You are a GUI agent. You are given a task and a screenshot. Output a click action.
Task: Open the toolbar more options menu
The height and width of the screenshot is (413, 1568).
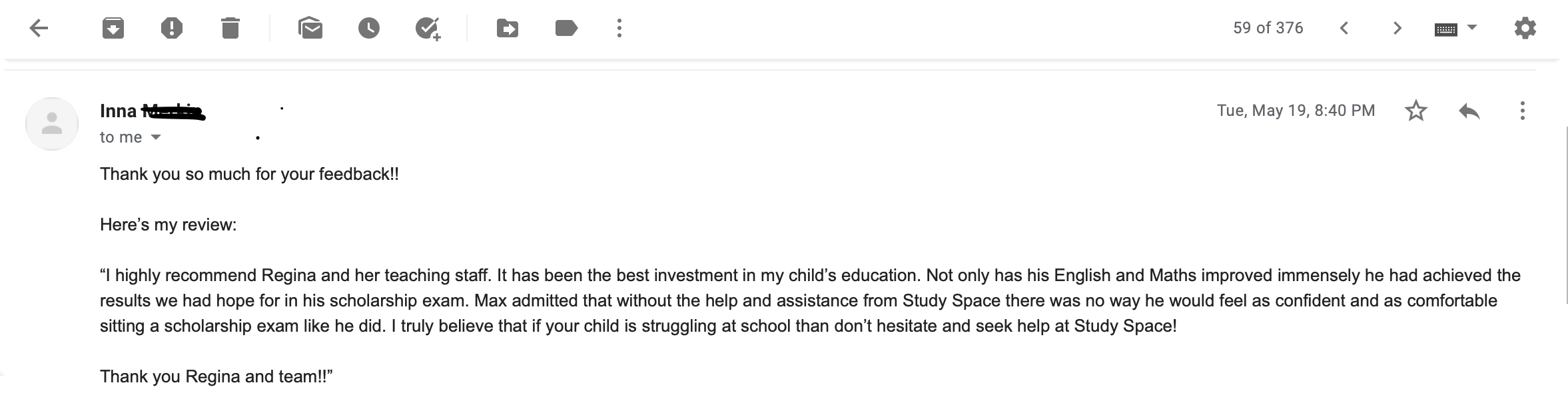point(619,28)
